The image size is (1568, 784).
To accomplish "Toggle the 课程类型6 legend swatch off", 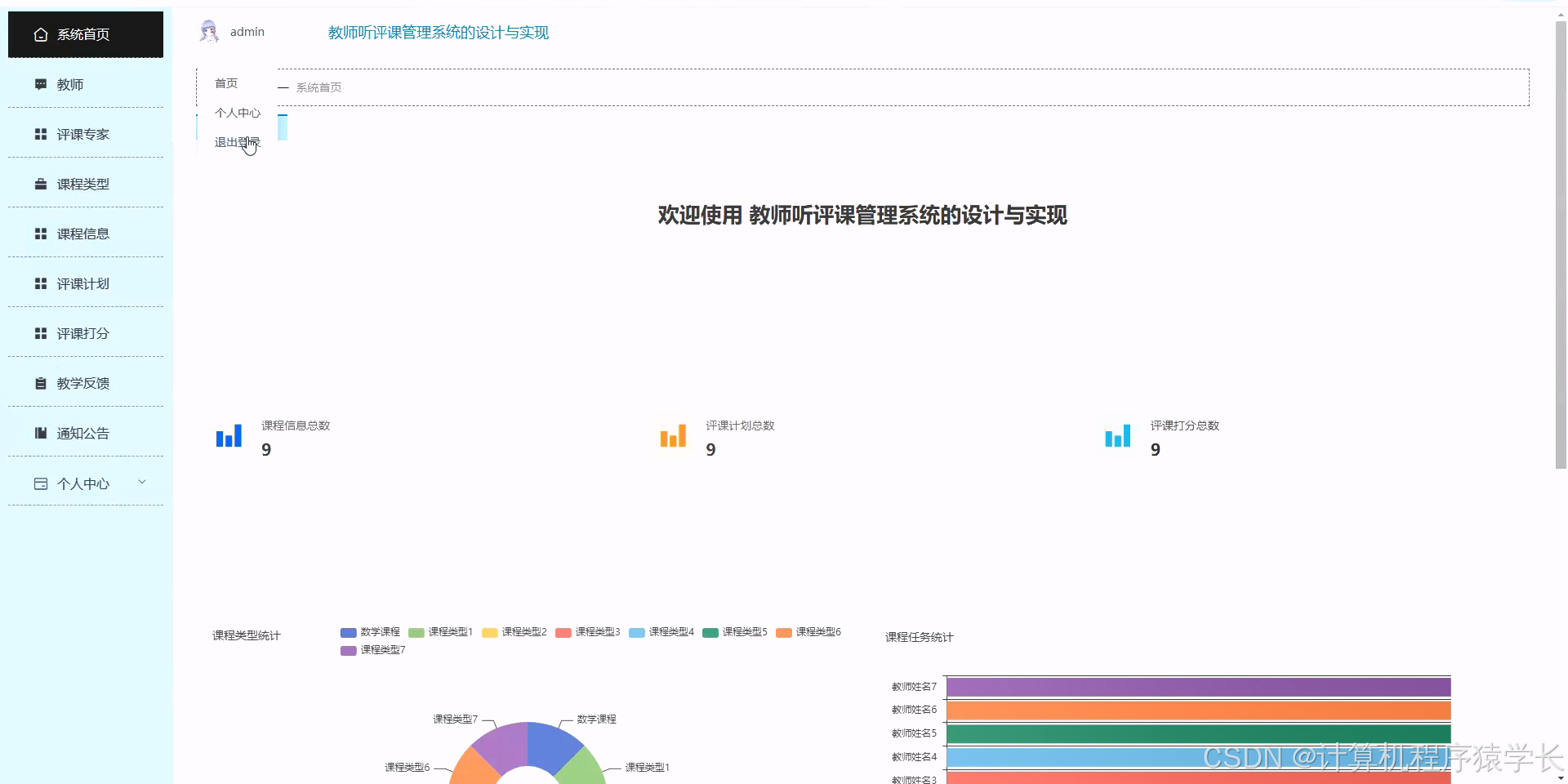I will point(782,632).
